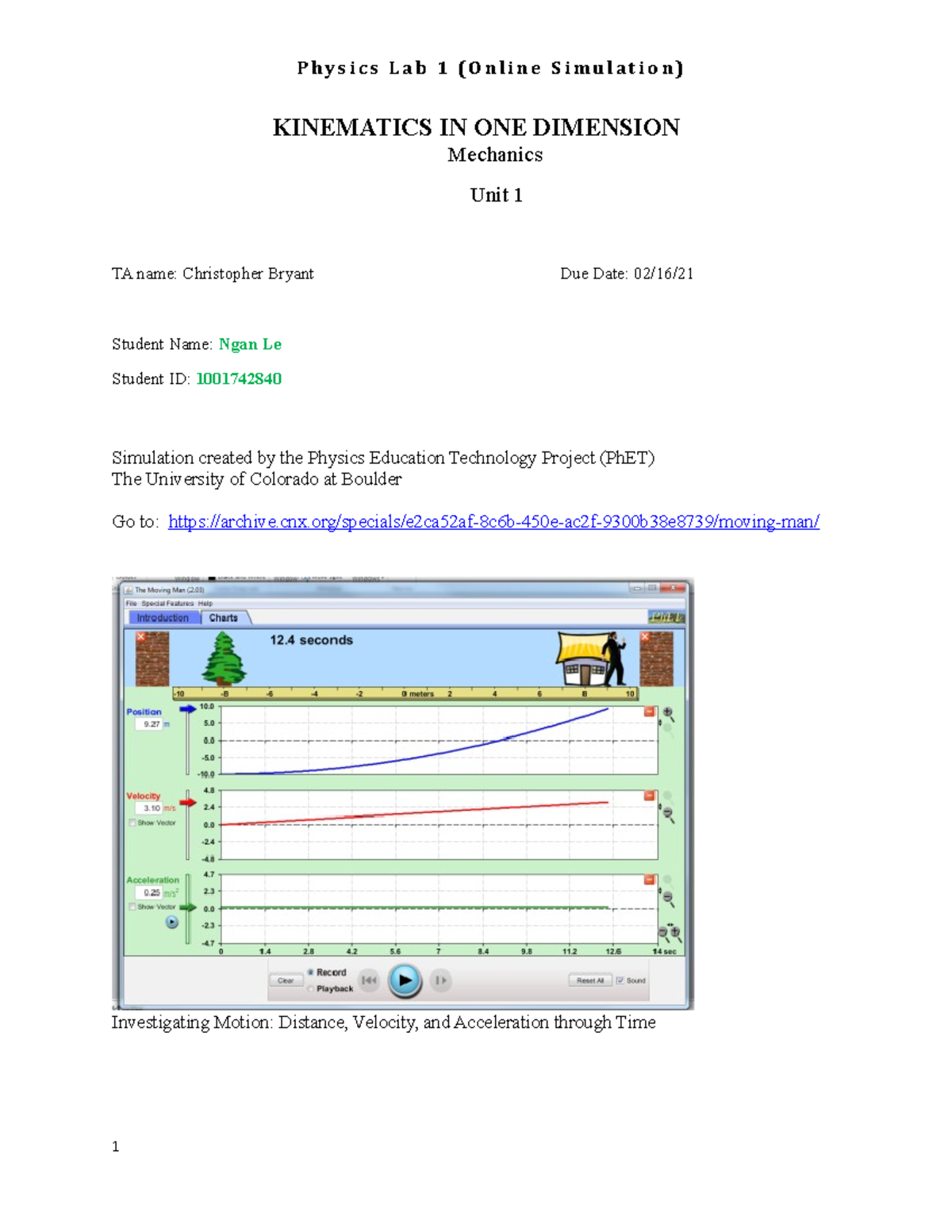
Task: Close the Acceleration chart with its red icon
Action: (651, 879)
